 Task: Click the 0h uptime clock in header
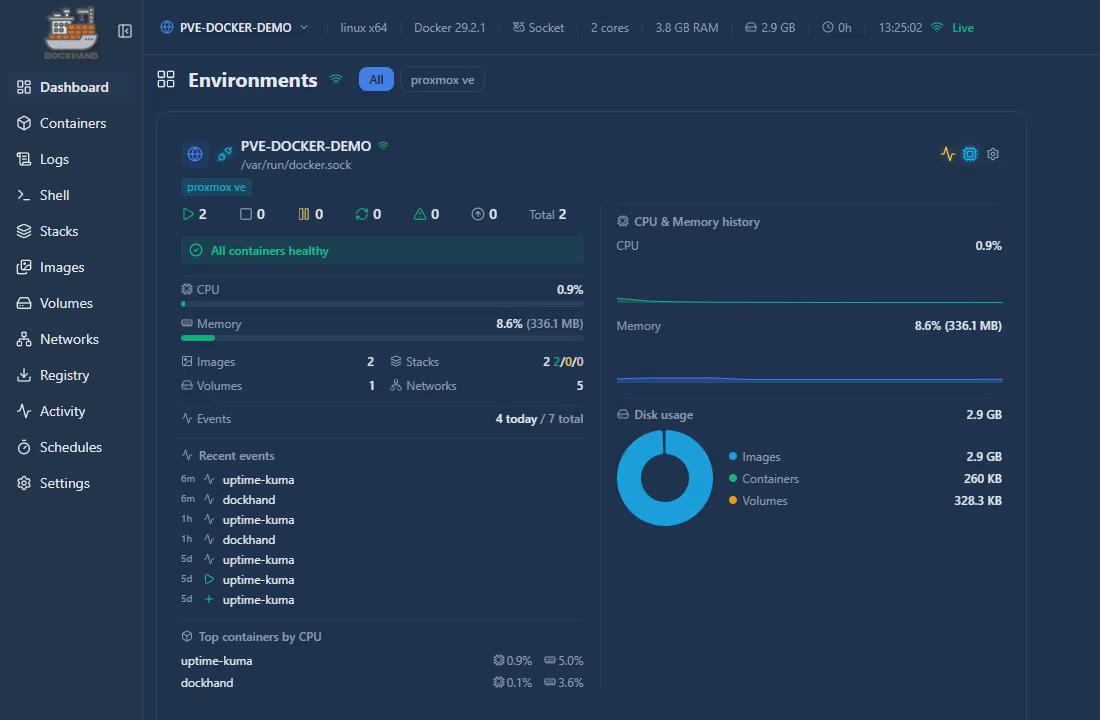837,27
